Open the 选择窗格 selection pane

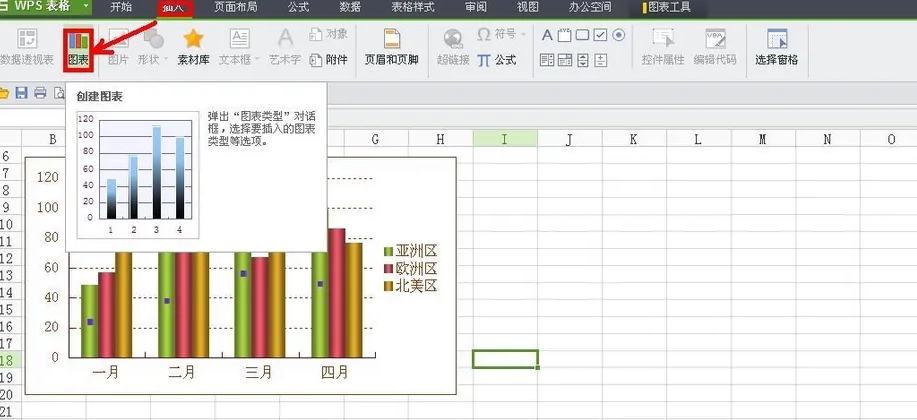click(777, 48)
